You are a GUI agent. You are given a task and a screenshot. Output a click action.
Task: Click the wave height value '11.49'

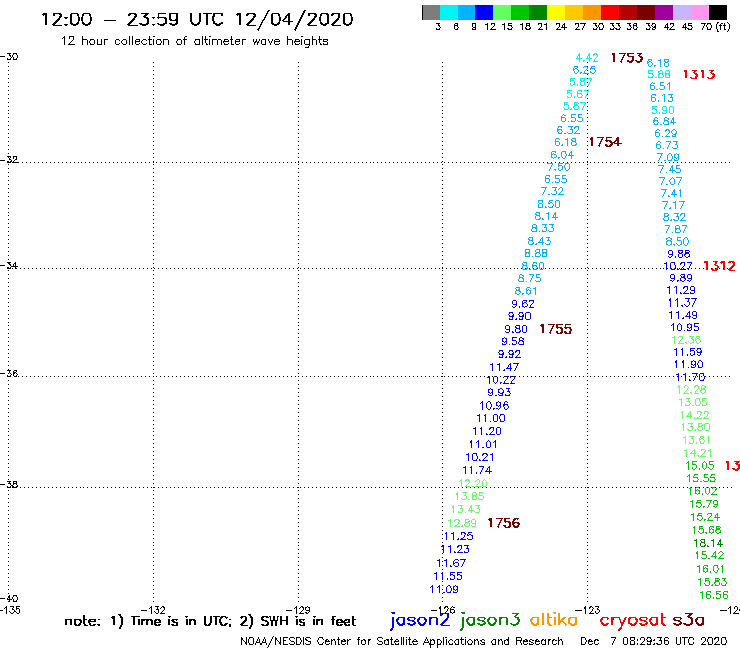pos(683,315)
